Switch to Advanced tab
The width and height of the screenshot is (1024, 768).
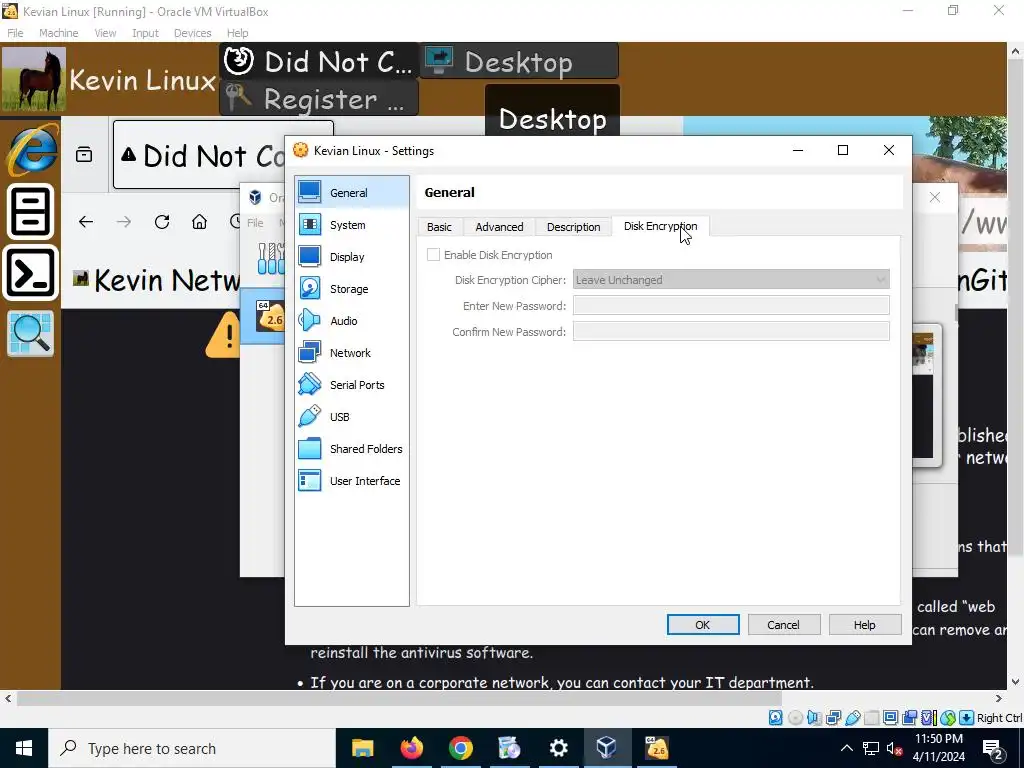pos(499,227)
